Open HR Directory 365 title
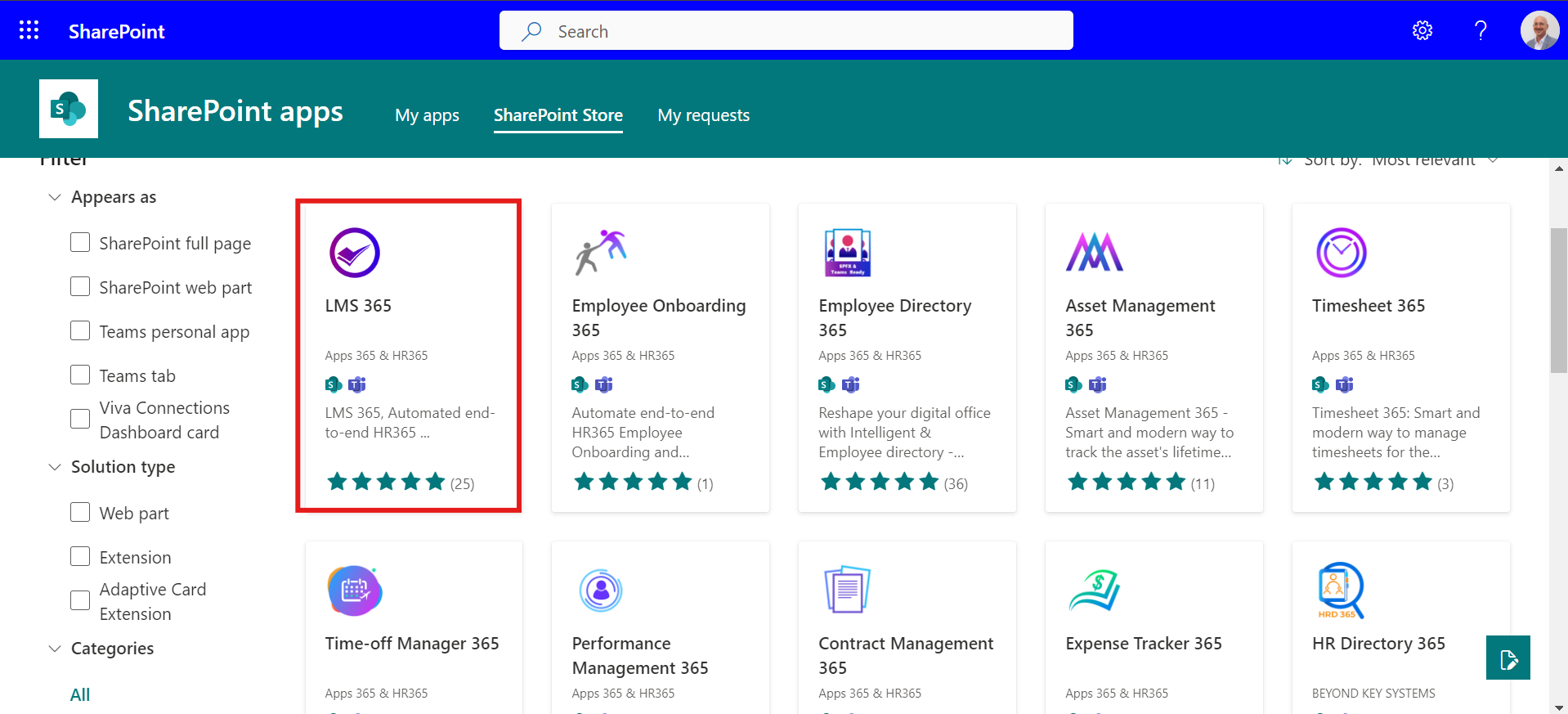 [x=1378, y=644]
